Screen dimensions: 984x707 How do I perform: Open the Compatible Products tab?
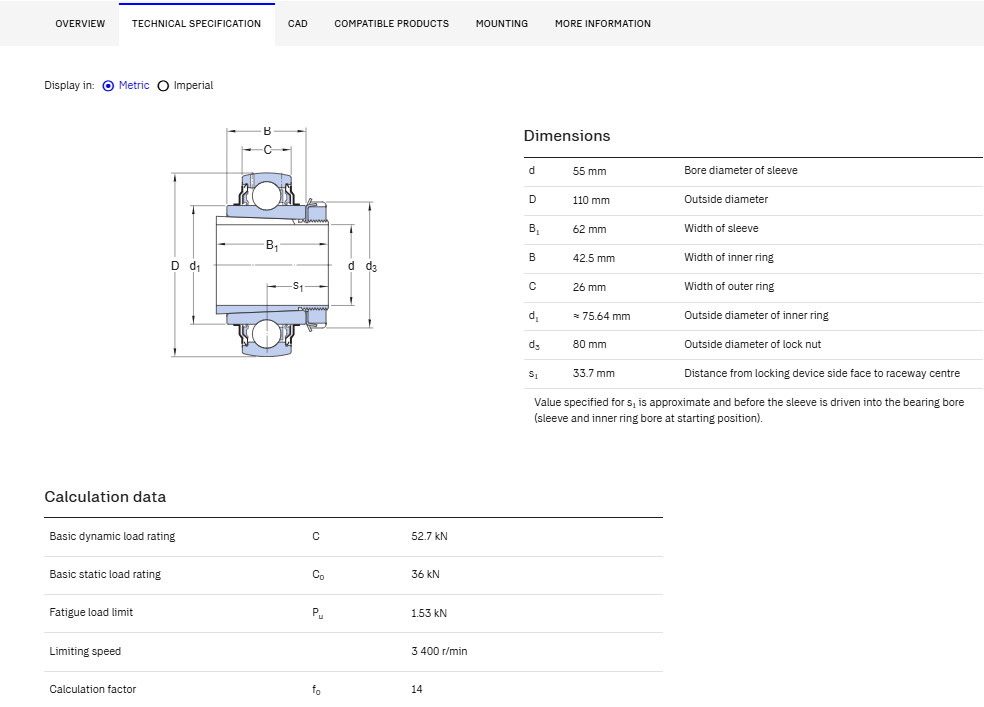[392, 24]
